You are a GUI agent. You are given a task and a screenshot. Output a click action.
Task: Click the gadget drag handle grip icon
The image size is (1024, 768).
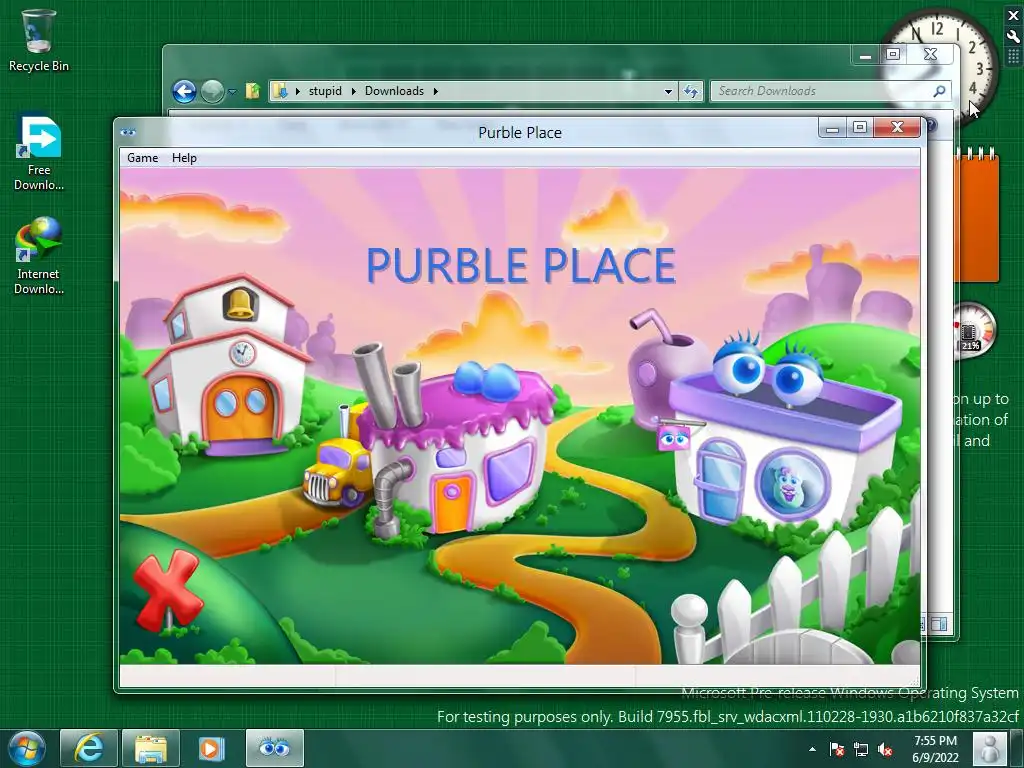1014,57
